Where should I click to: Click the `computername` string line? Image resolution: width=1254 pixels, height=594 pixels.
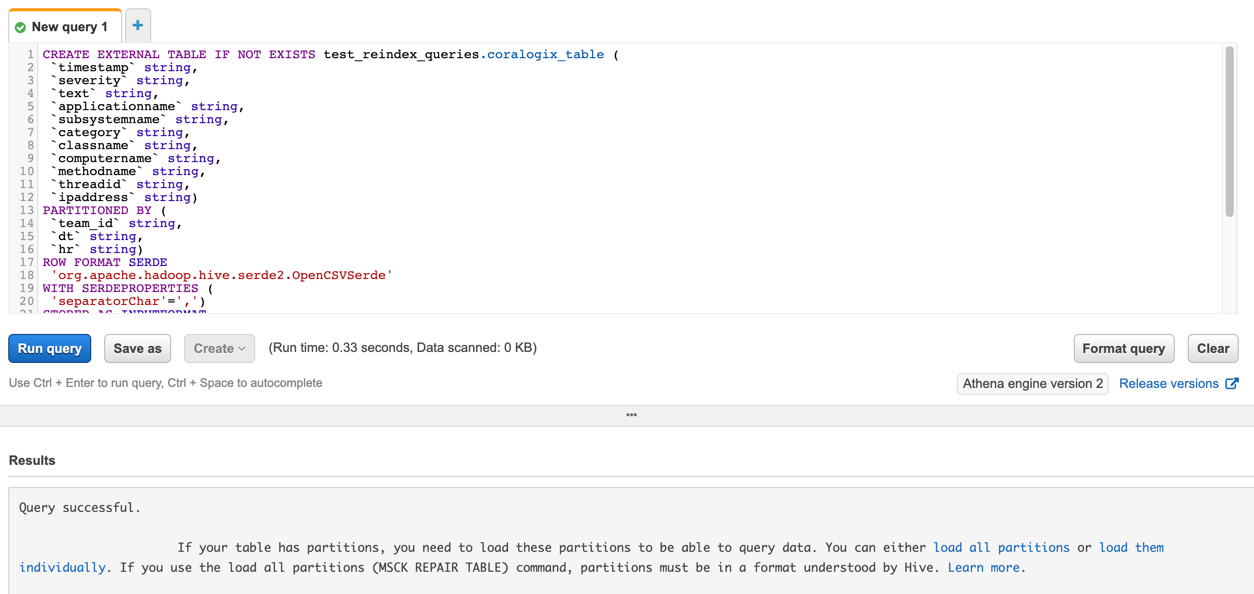(x=136, y=158)
